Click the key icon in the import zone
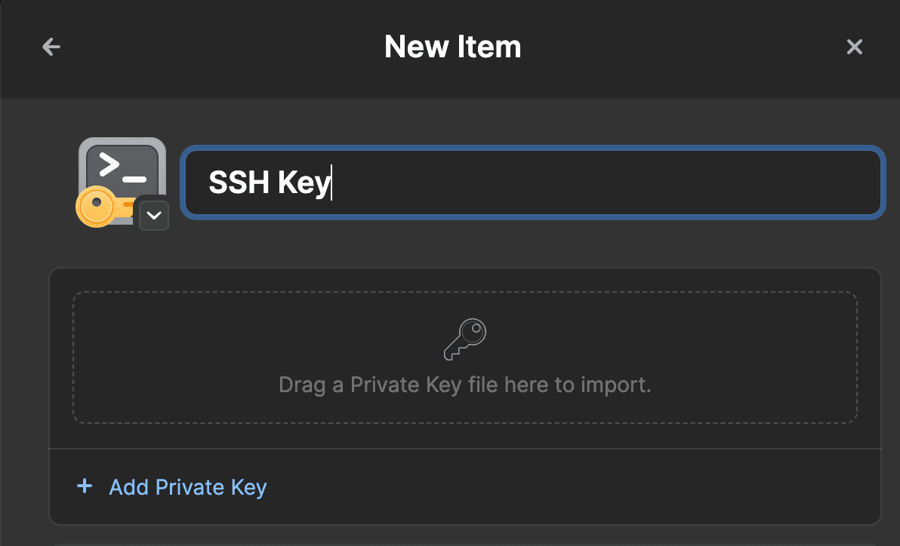This screenshot has height=546, width=900. pyautogui.click(x=465, y=340)
